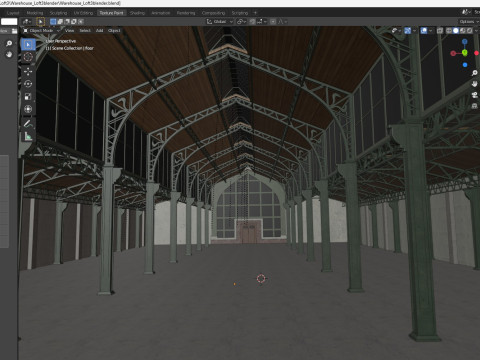Set selection mode to Invert
The height and width of the screenshot is (360, 480).
click(x=74, y=22)
